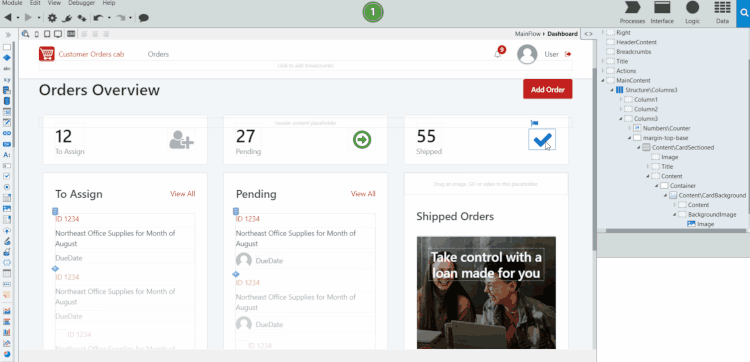Select the Radio Button widget in toolbox
Viewport: 750px width, 362px height.
(7, 187)
